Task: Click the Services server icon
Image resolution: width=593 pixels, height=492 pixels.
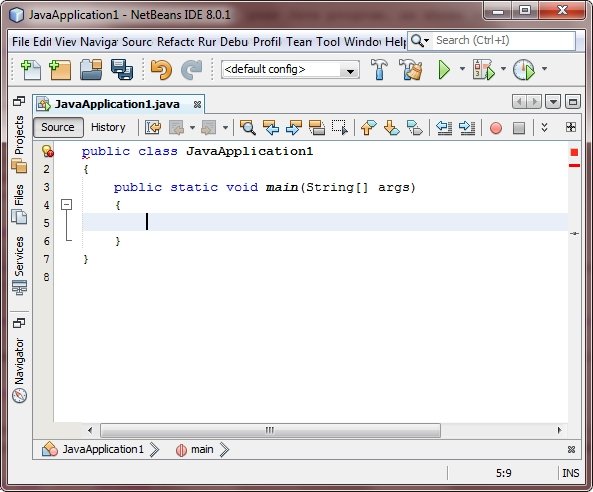Action: click(x=19, y=287)
